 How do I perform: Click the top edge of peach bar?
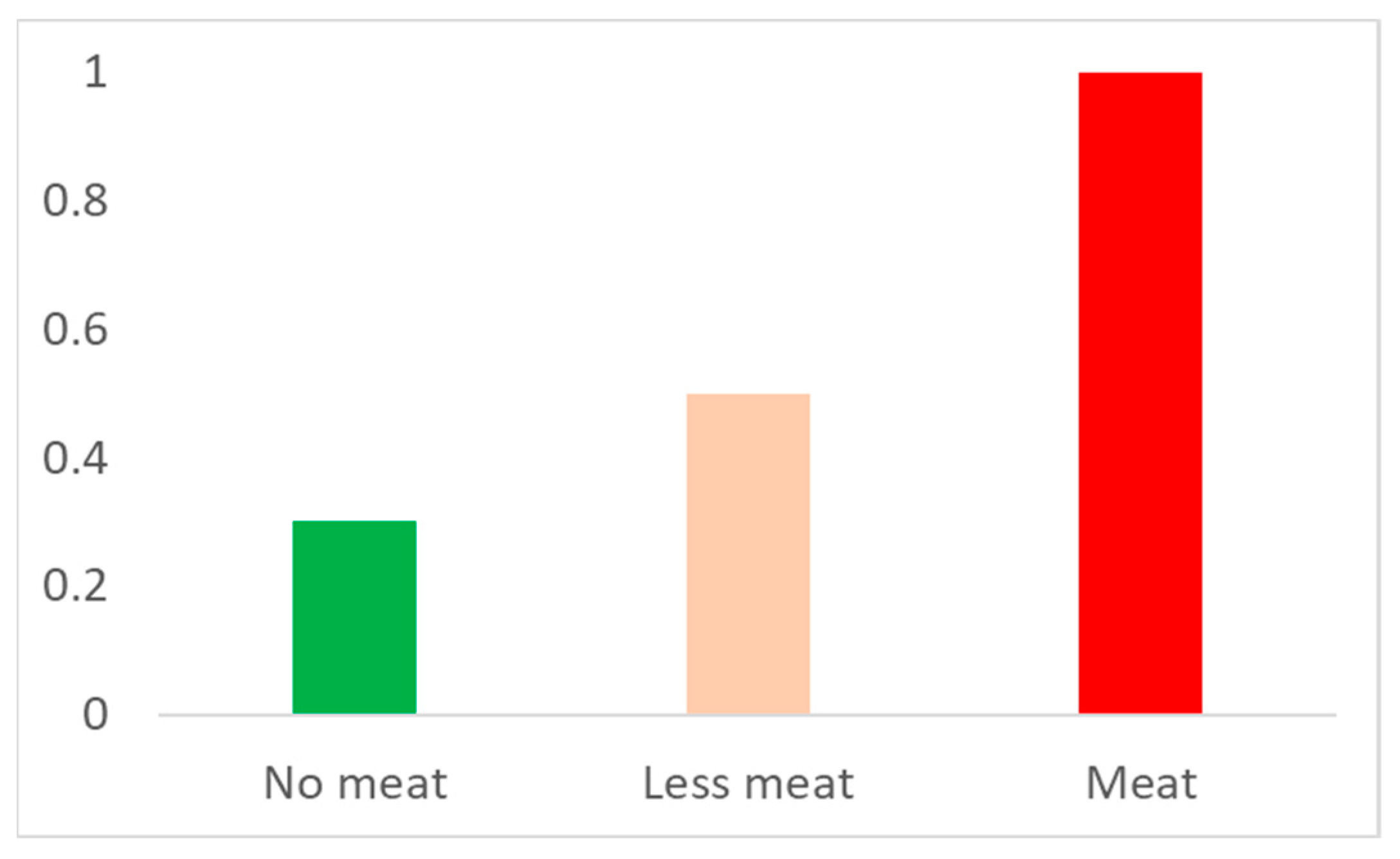tap(748, 395)
